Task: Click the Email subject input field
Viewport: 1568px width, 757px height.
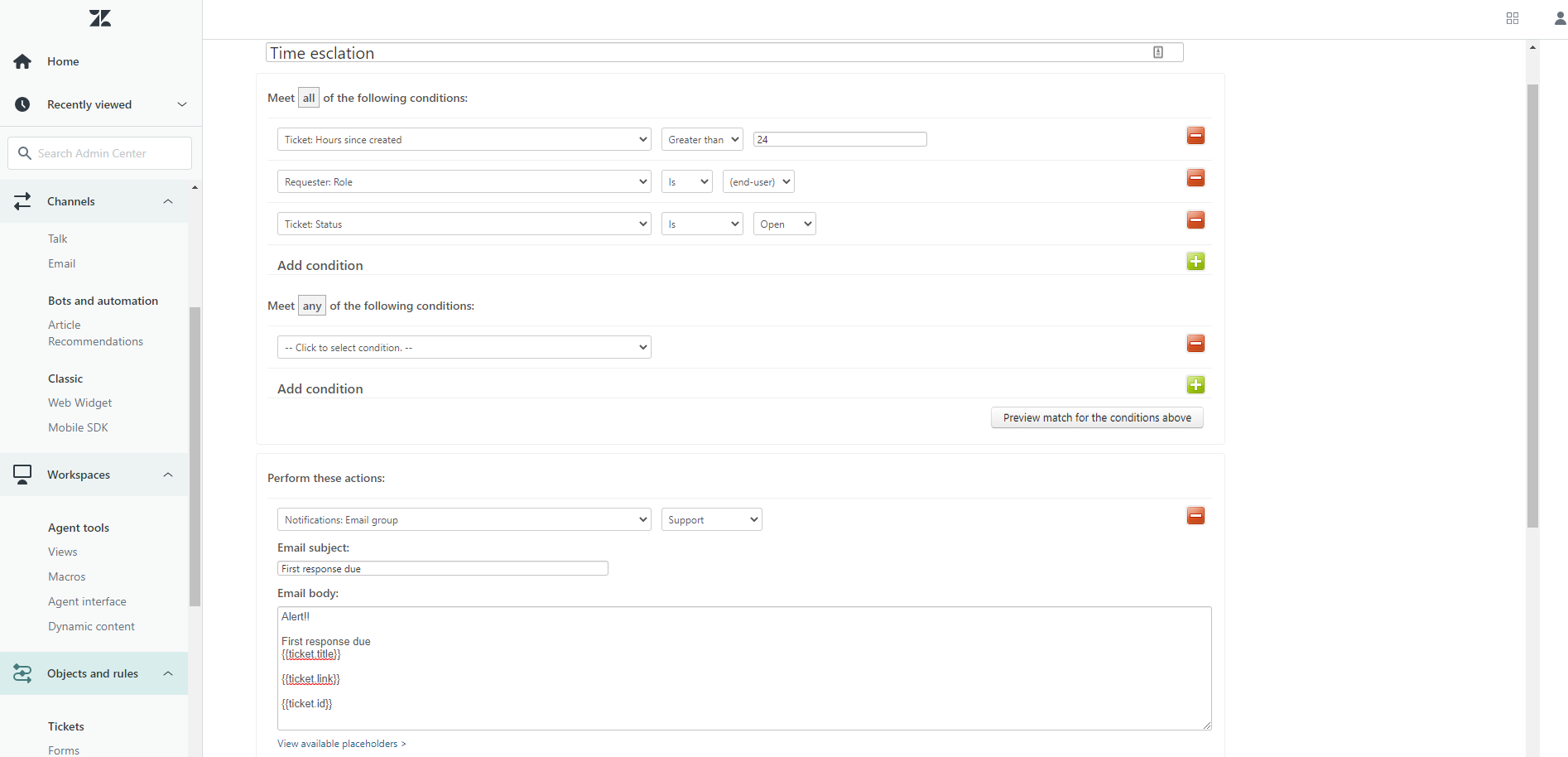Action: (443, 568)
